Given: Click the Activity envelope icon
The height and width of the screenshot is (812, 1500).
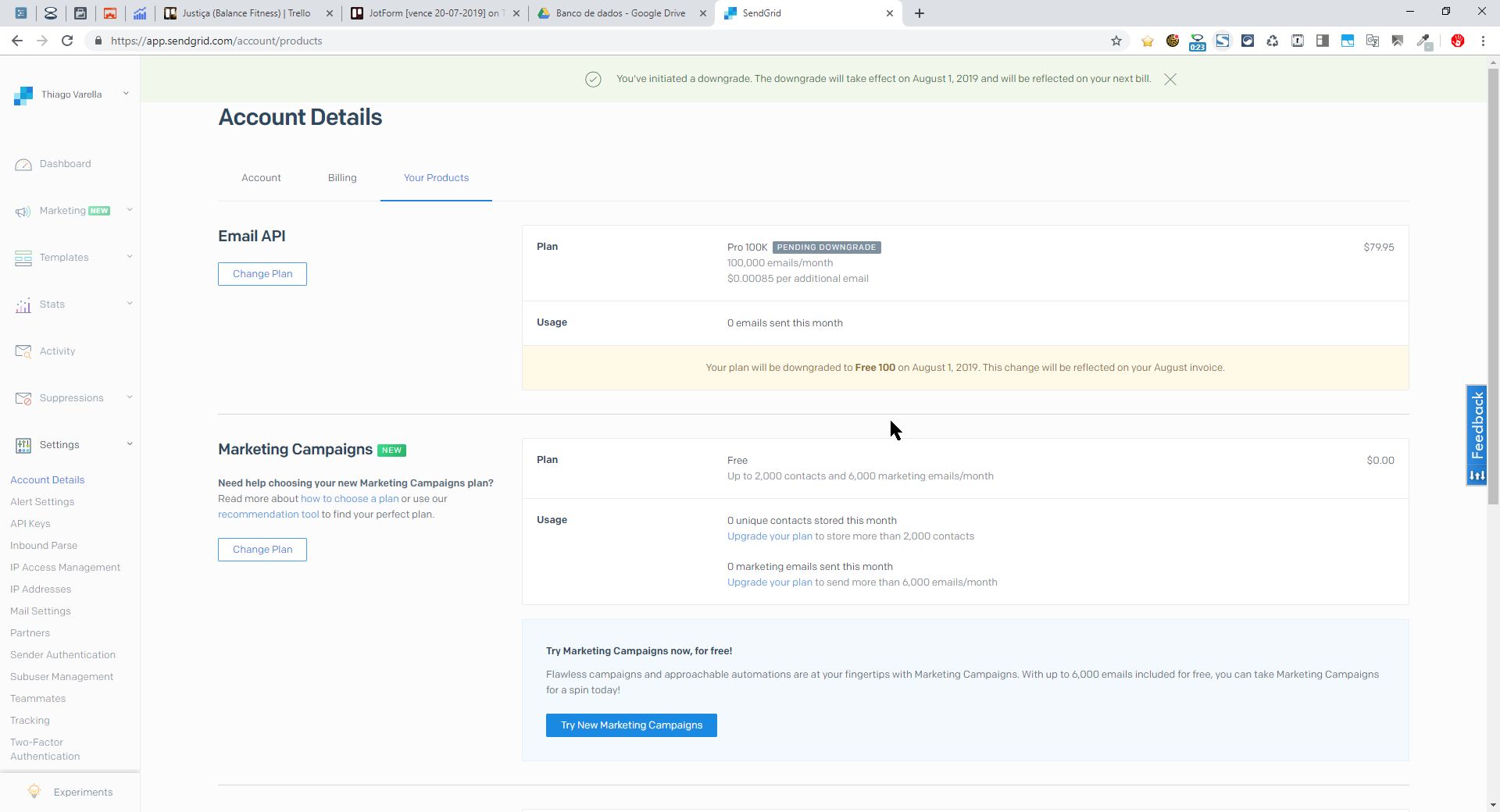Looking at the screenshot, I should 23,352.
